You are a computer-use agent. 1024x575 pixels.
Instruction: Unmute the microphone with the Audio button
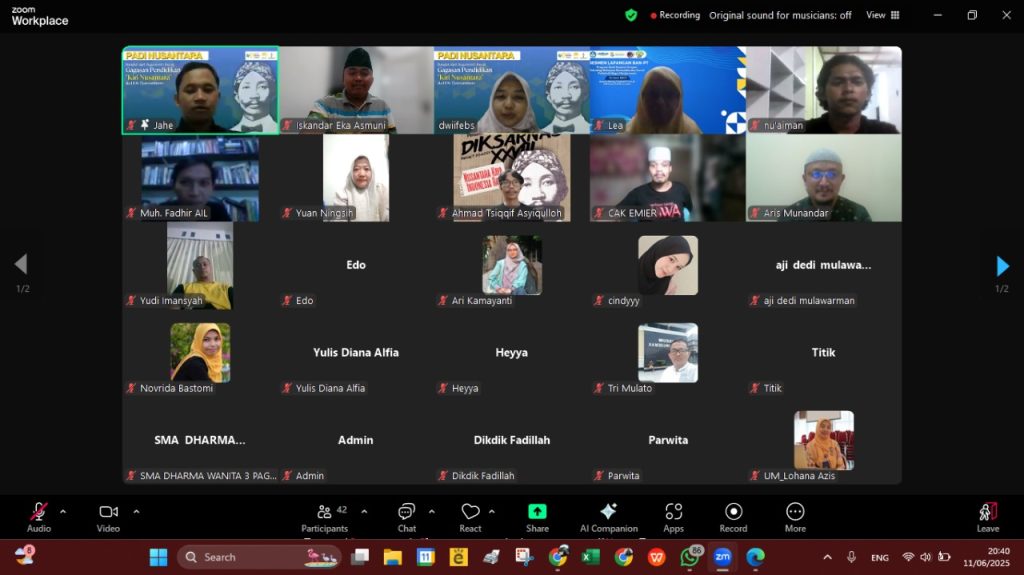click(39, 517)
